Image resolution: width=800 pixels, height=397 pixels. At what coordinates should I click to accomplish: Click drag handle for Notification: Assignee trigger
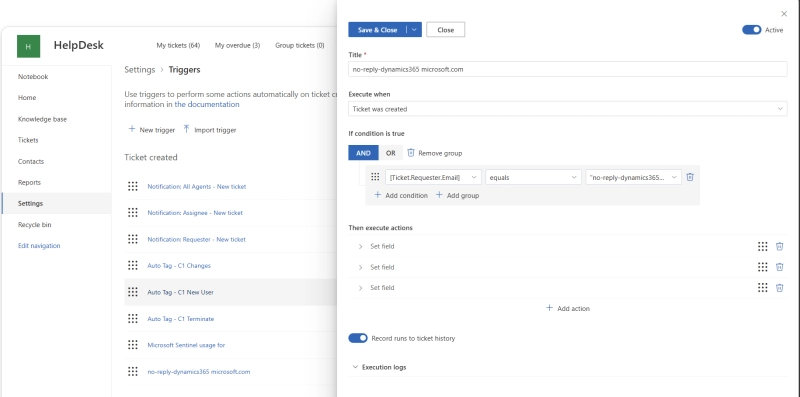tap(133, 212)
